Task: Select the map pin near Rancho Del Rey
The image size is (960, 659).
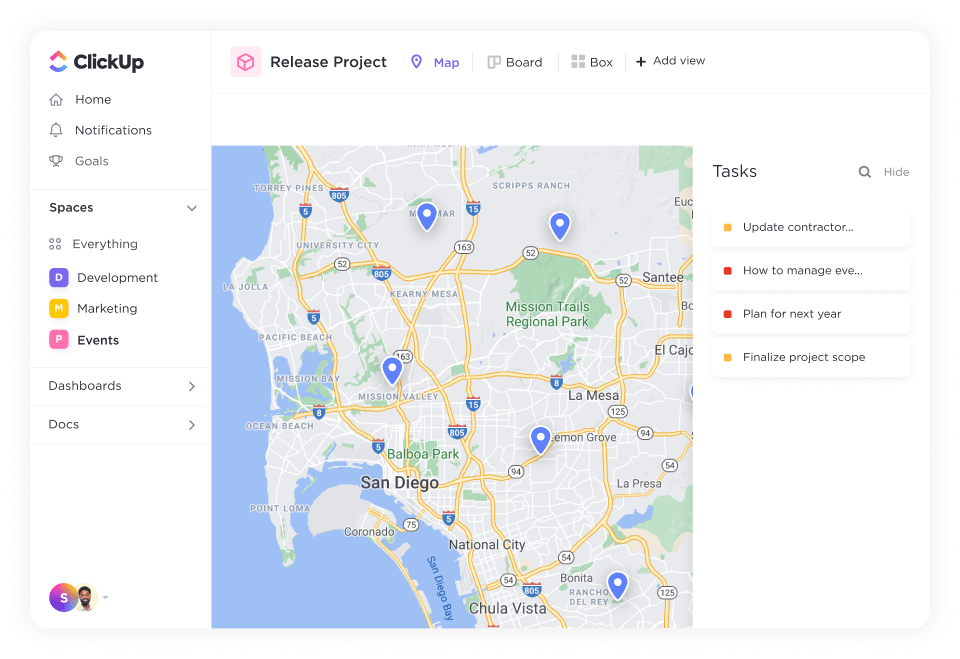Action: tap(617, 583)
